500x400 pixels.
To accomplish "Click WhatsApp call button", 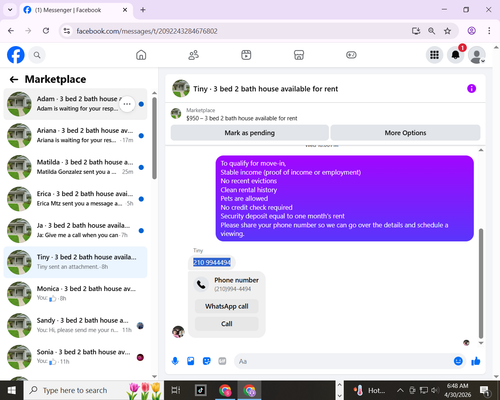I will pyautogui.click(x=227, y=306).
